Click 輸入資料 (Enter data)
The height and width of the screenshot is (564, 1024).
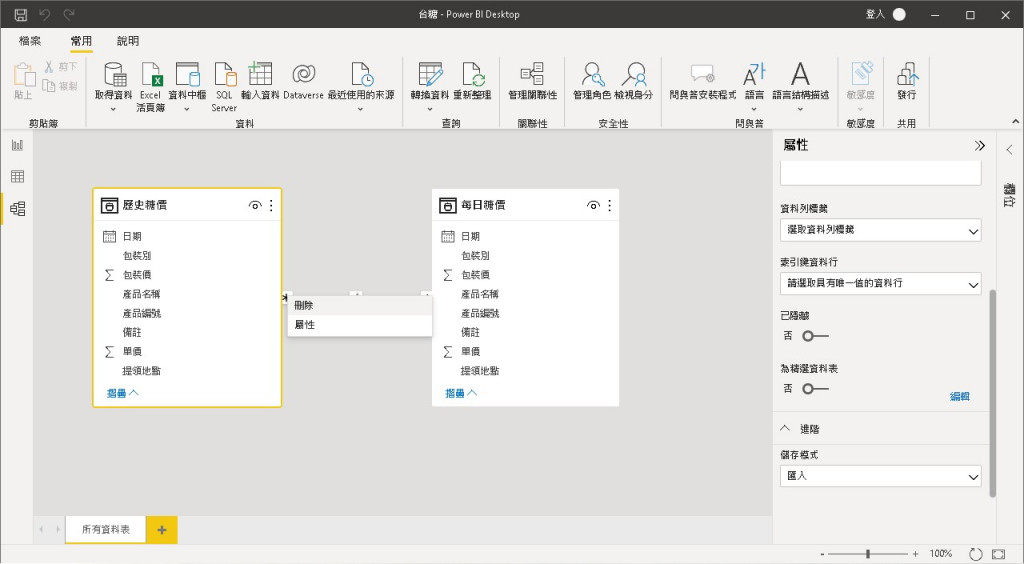260,82
